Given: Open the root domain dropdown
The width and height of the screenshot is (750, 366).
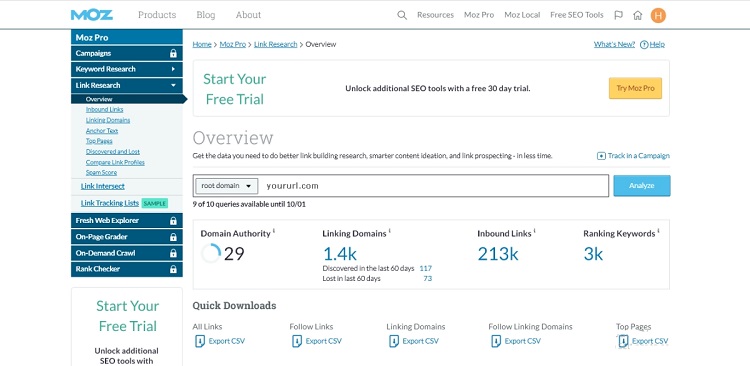Looking at the screenshot, I should coord(227,186).
